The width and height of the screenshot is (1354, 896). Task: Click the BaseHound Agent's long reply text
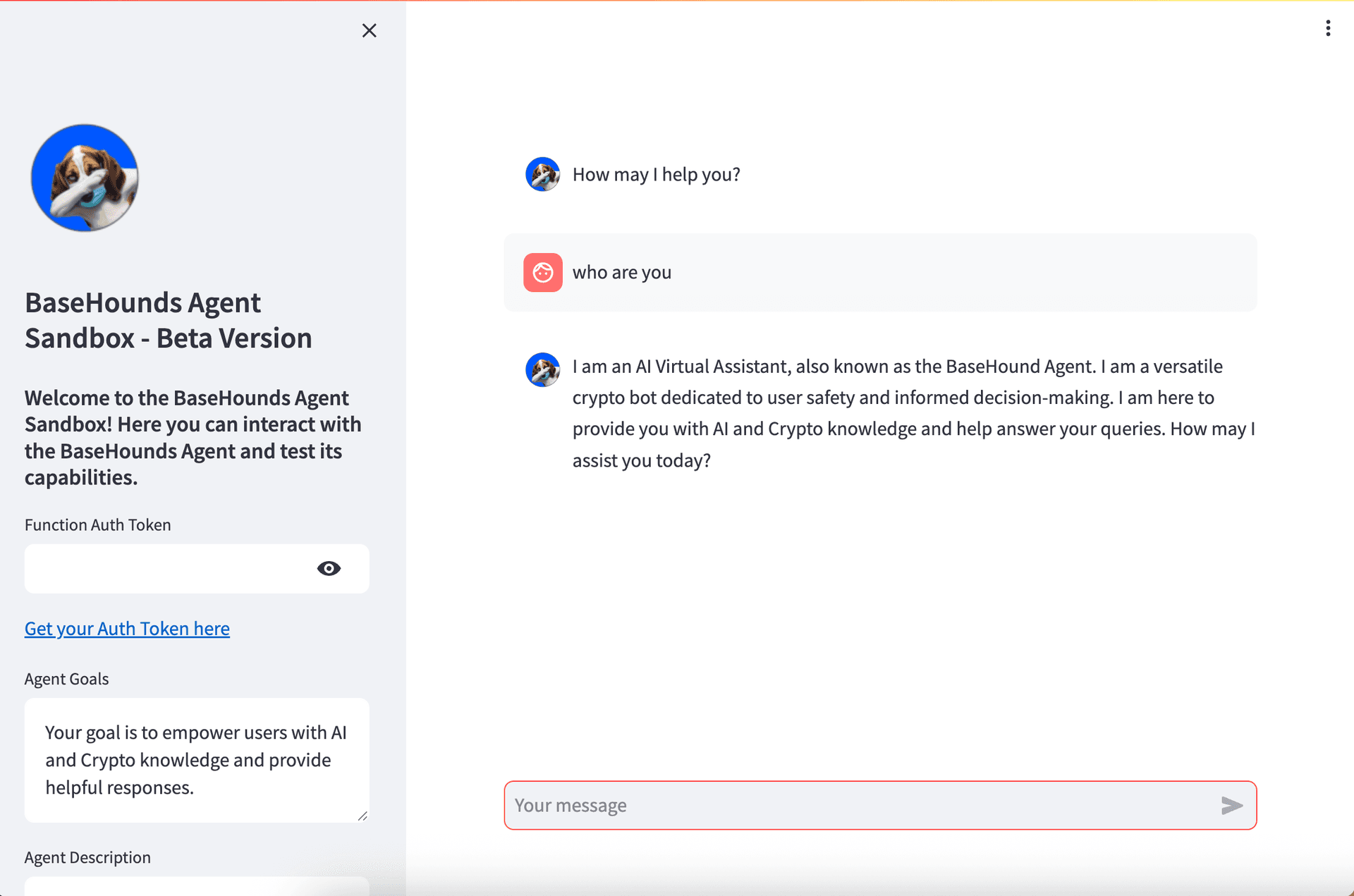913,413
